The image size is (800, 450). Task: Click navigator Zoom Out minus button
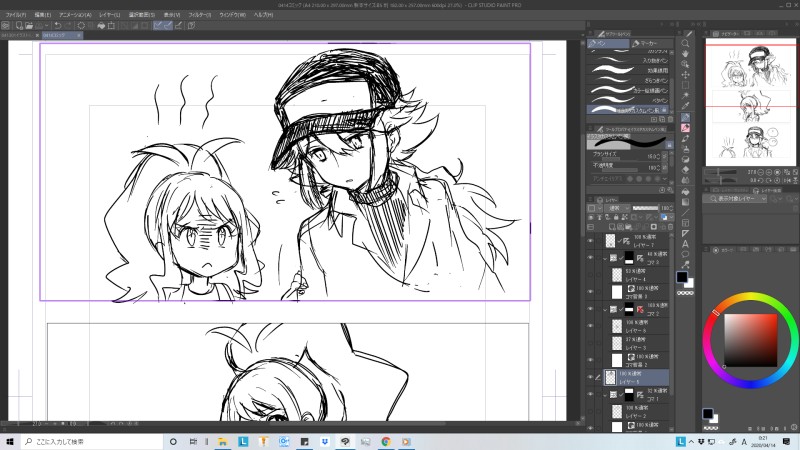point(760,172)
